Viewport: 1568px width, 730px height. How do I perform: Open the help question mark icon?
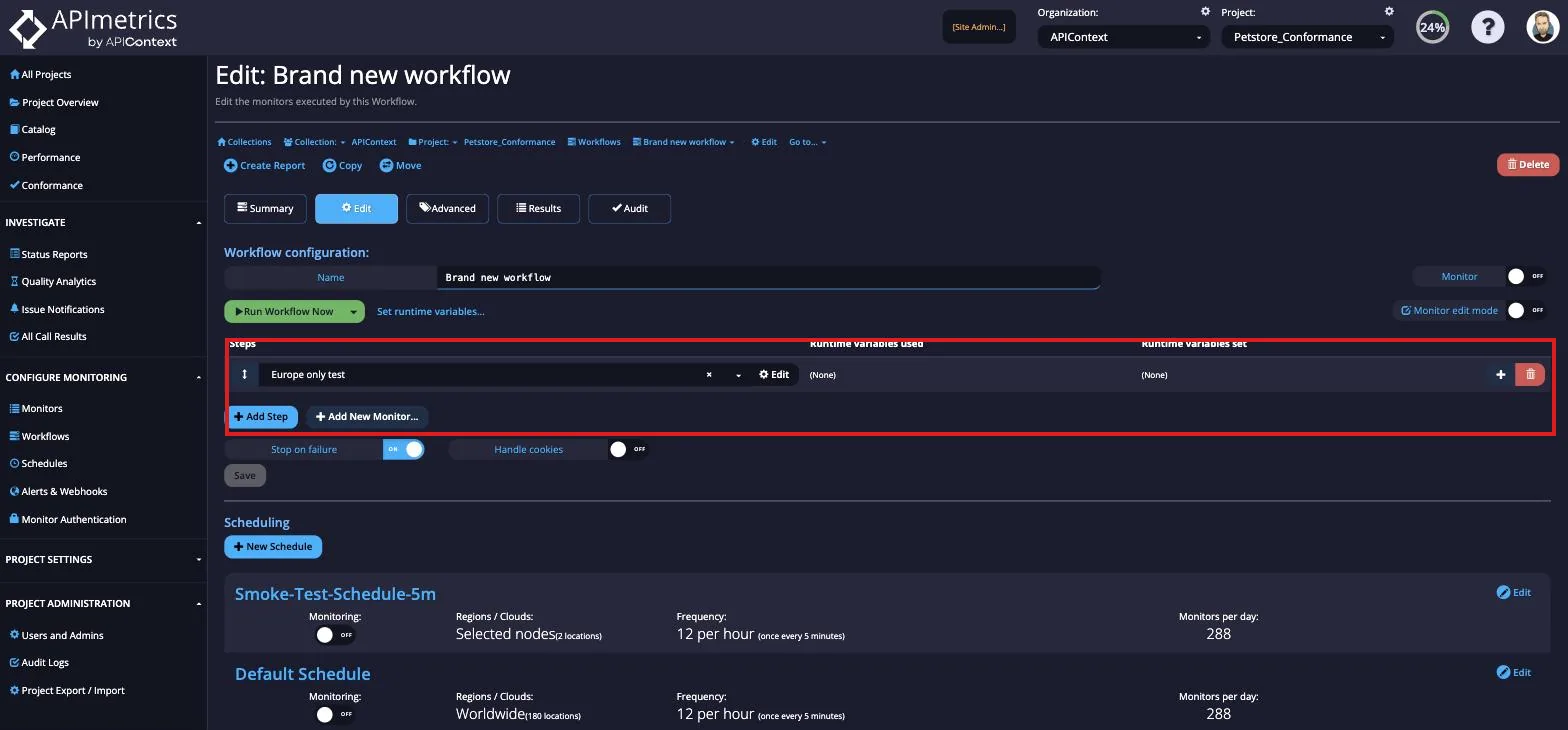[x=1487, y=27]
